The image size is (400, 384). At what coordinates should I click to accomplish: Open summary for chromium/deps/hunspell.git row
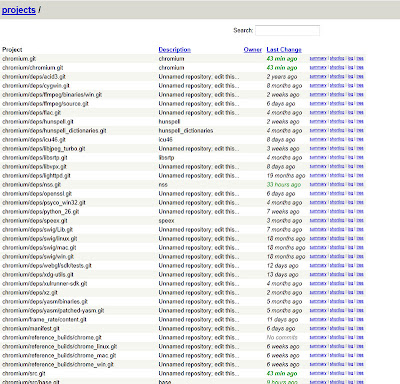(318, 122)
